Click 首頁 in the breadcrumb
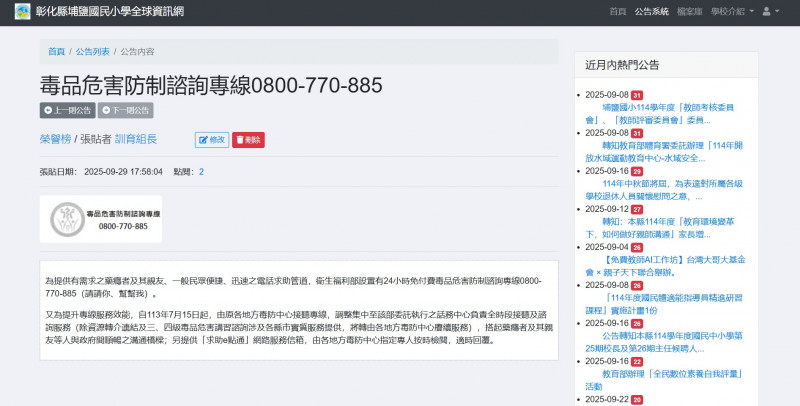The height and width of the screenshot is (406, 800). point(56,51)
